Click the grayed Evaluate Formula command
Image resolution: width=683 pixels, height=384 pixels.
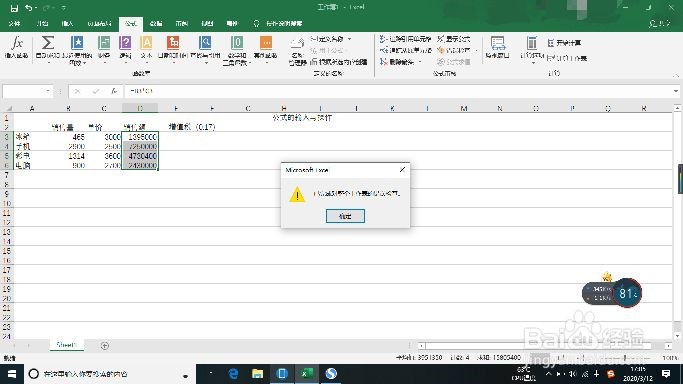(454, 62)
